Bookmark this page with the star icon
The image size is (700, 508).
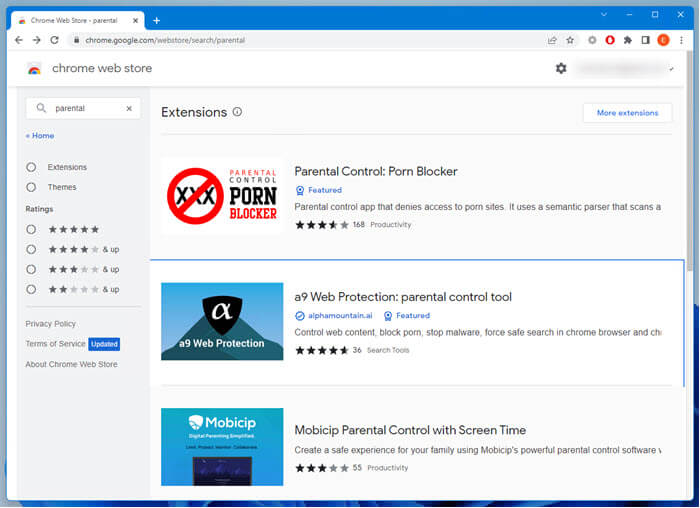click(570, 40)
